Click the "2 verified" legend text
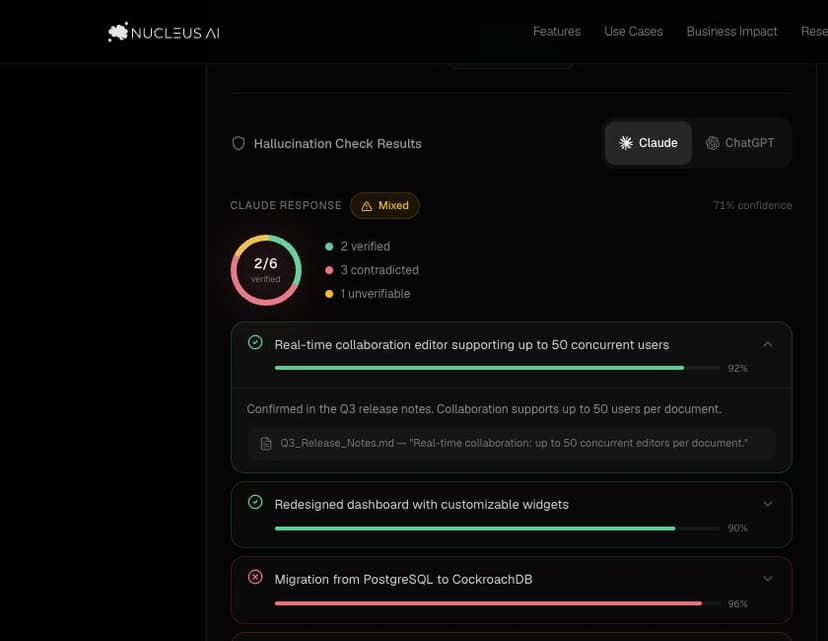Screen dimensions: 828x641 (365, 247)
